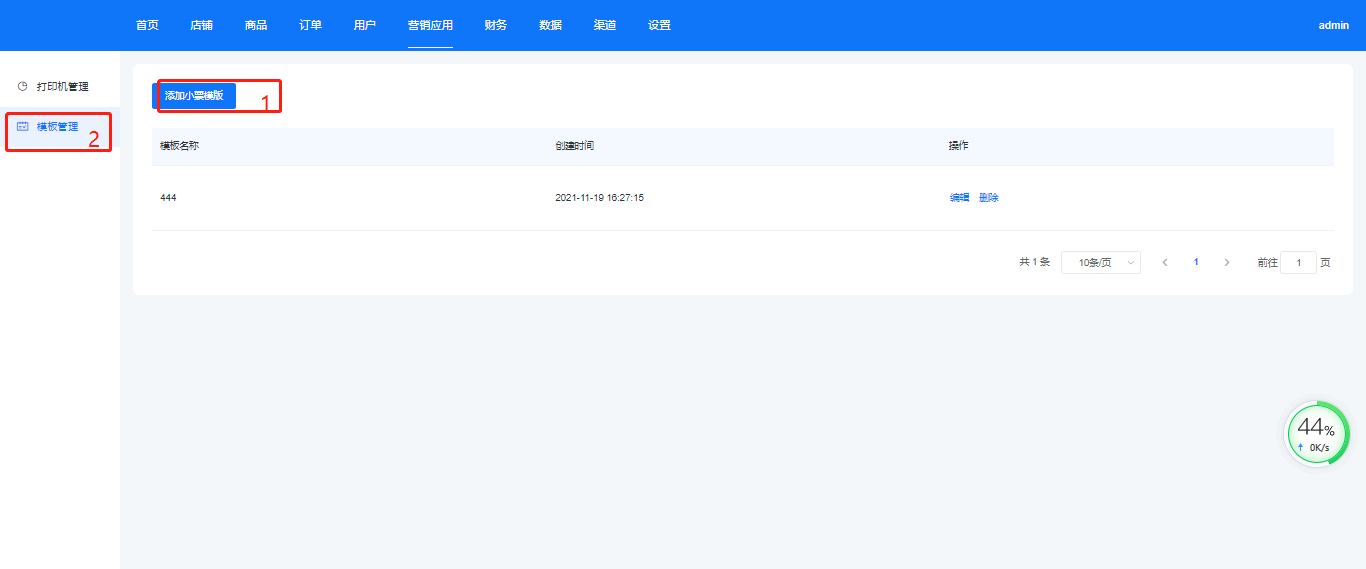
Task: Select page number 1 in pagination
Action: click(x=1196, y=262)
